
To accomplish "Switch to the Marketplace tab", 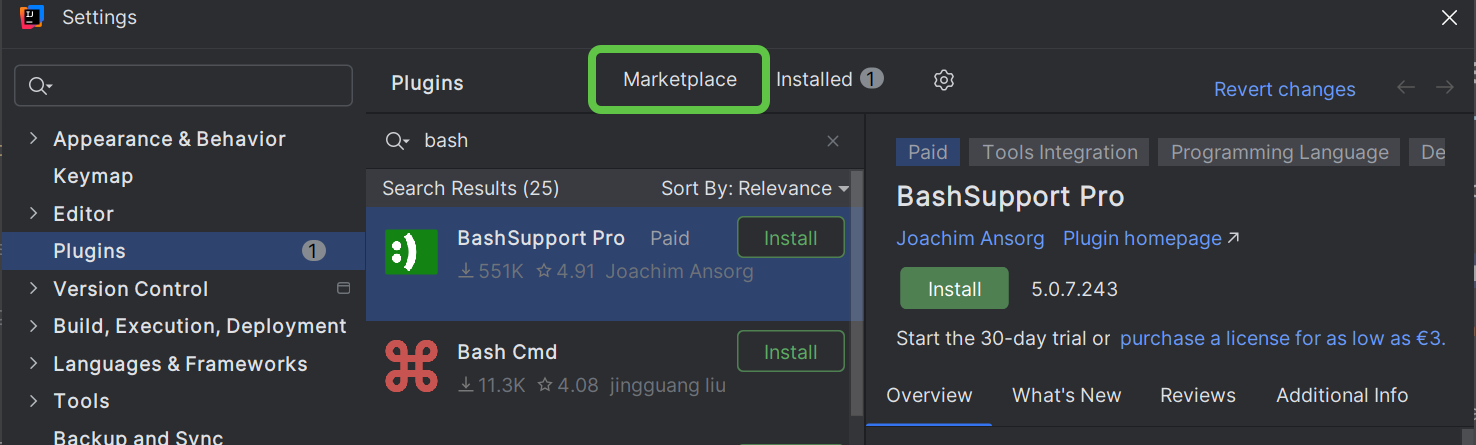I will point(679,80).
